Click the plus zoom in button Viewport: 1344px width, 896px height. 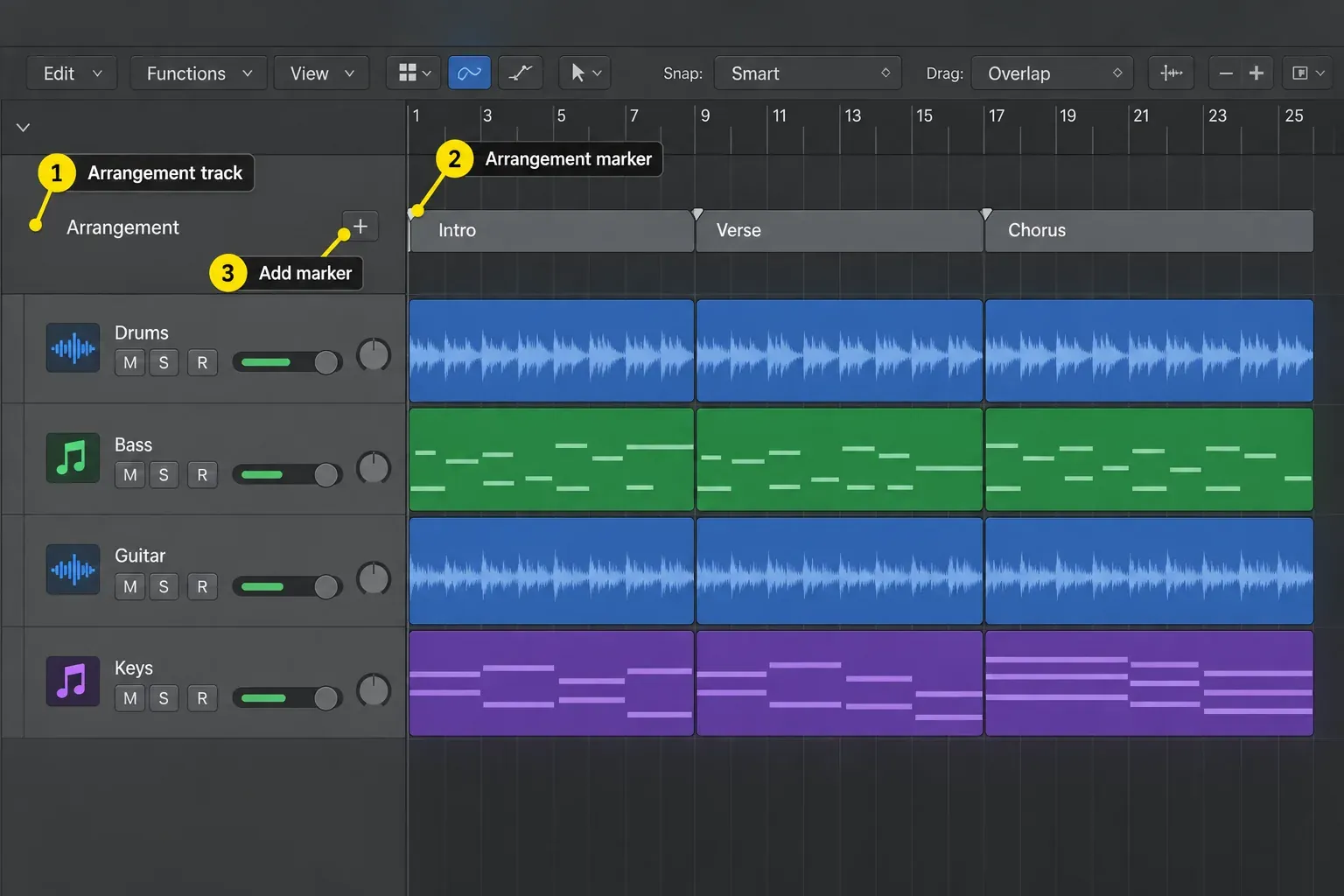1256,73
